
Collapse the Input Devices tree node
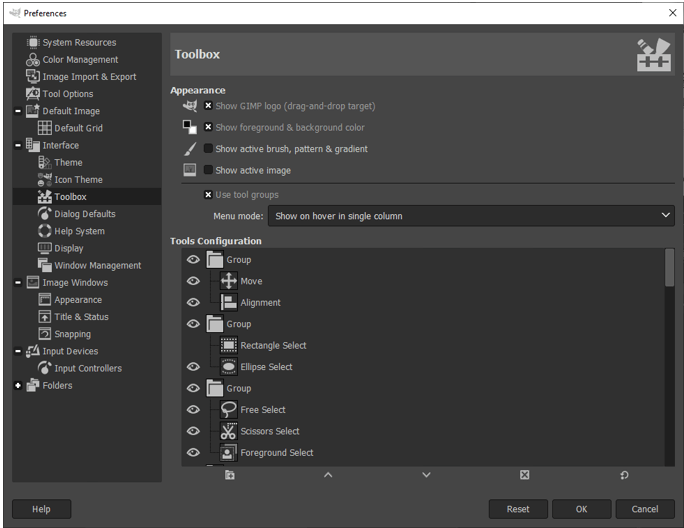coord(18,351)
